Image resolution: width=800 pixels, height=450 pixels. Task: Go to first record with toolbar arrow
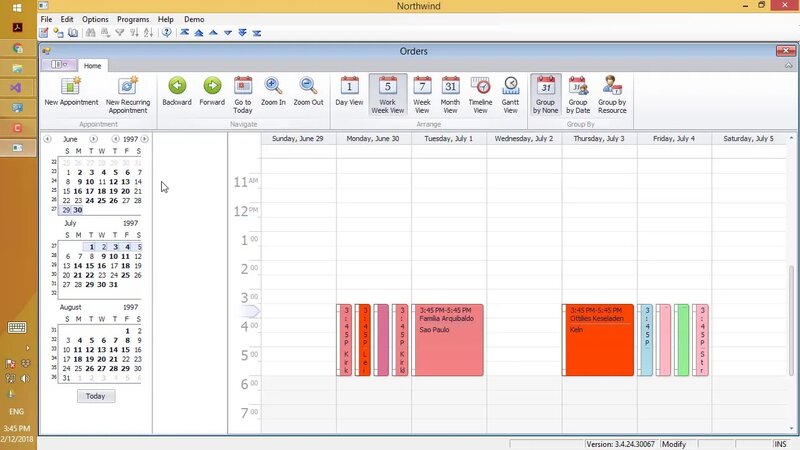(185, 33)
